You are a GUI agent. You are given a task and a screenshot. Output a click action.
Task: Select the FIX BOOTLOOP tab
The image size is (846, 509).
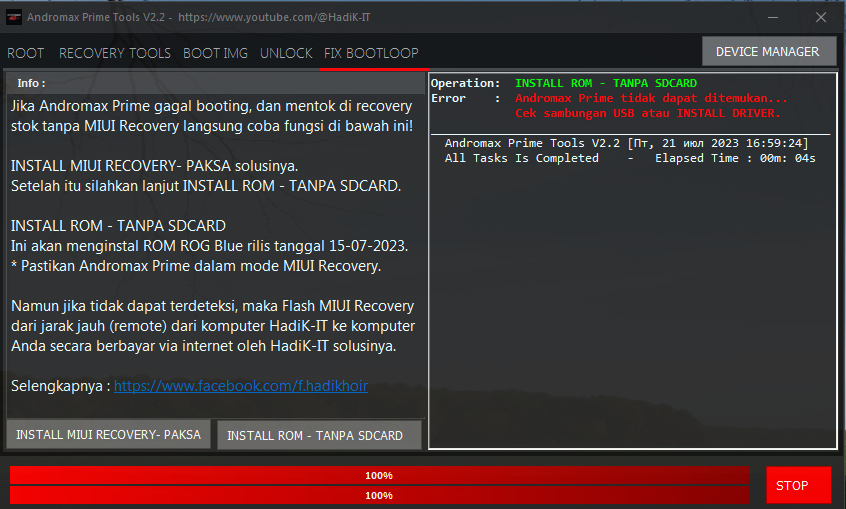pos(371,53)
